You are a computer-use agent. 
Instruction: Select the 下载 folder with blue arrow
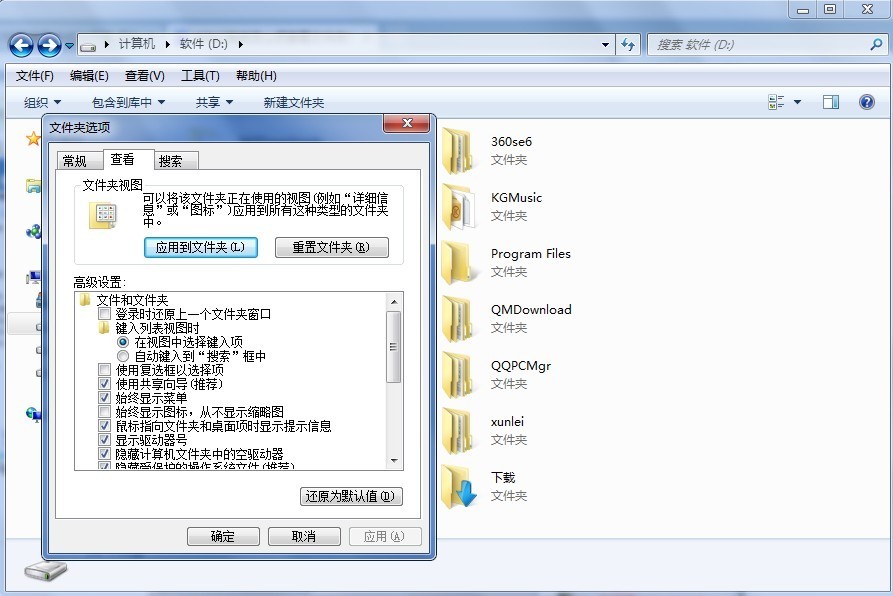click(458, 487)
